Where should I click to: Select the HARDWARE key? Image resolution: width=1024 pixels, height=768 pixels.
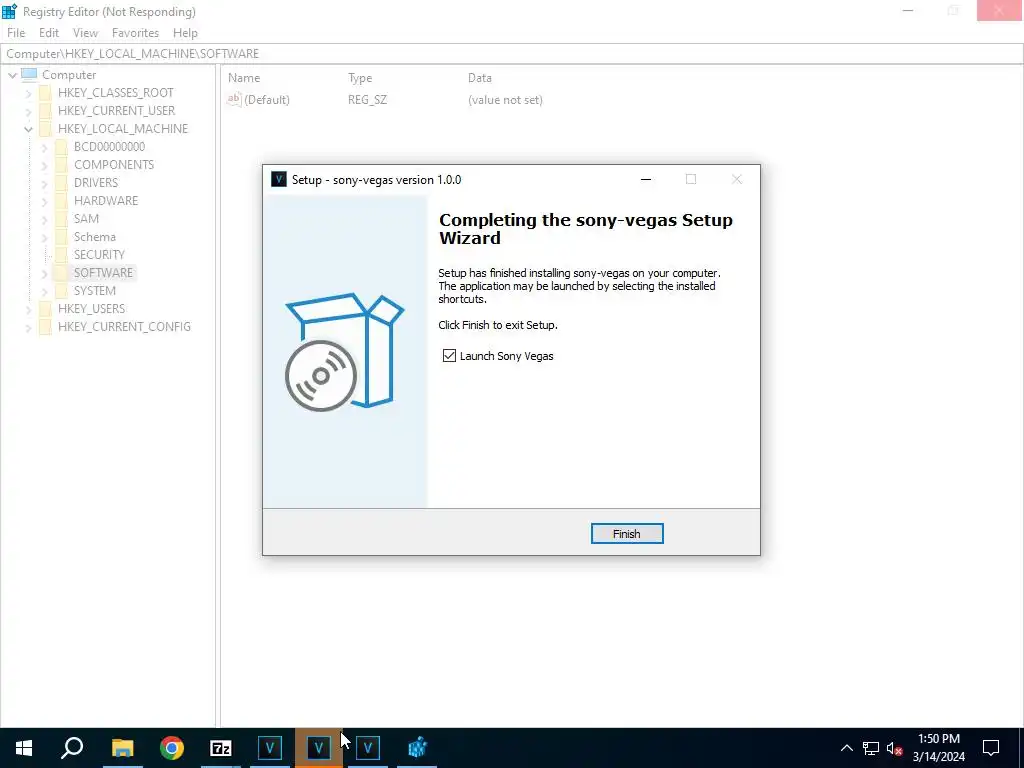click(106, 200)
